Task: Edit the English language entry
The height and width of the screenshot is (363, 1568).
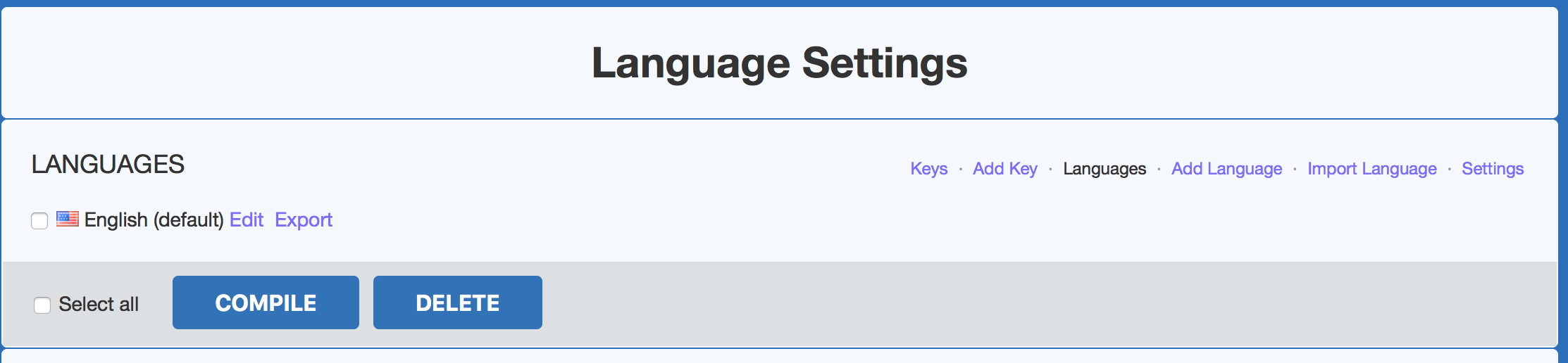Action: click(x=247, y=220)
